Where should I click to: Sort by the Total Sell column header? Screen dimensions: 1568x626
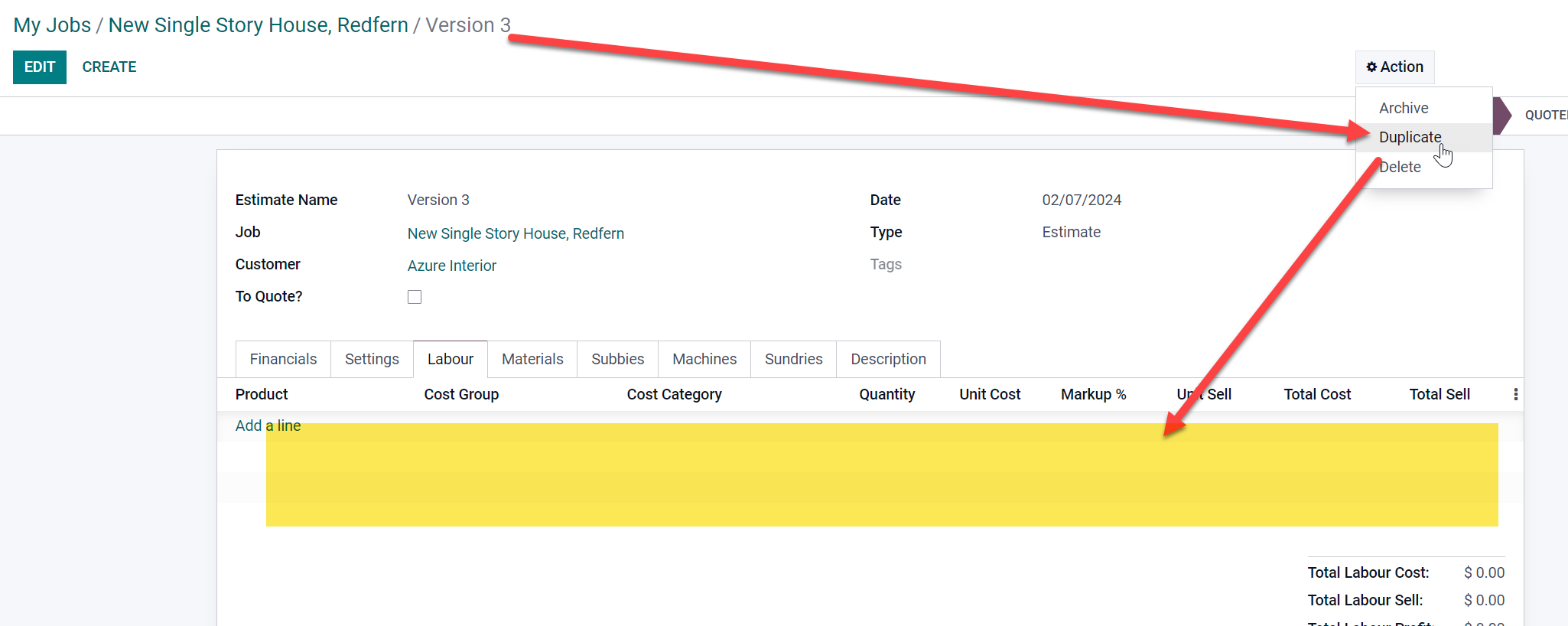click(1440, 394)
